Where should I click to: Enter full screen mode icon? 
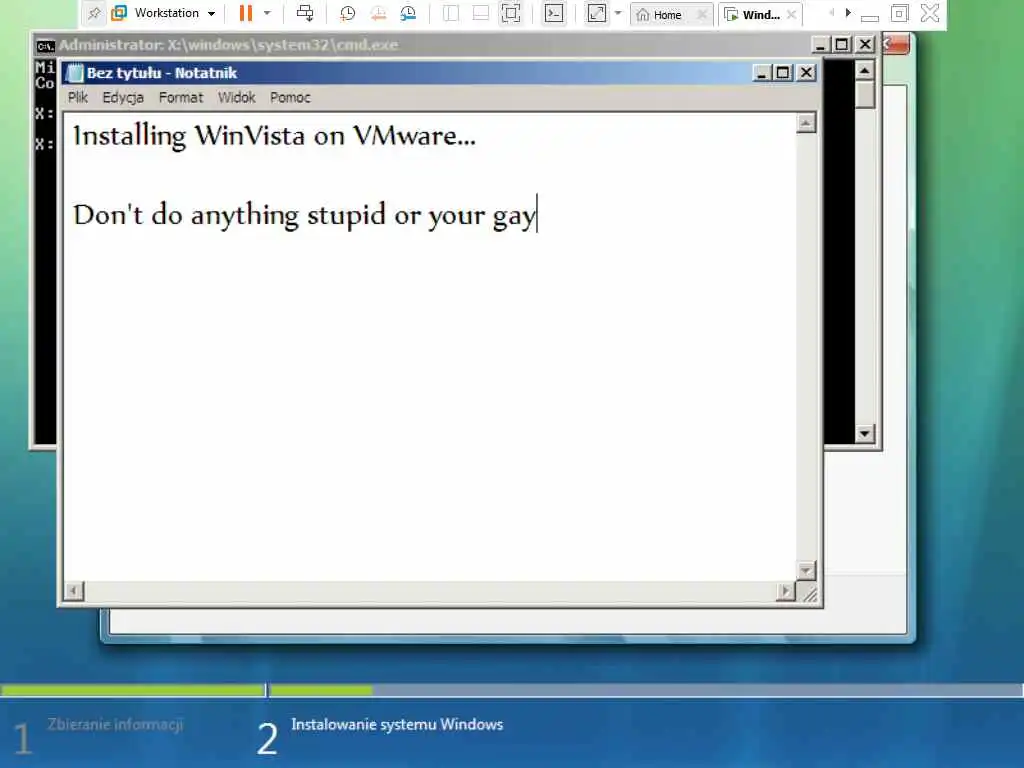click(511, 13)
